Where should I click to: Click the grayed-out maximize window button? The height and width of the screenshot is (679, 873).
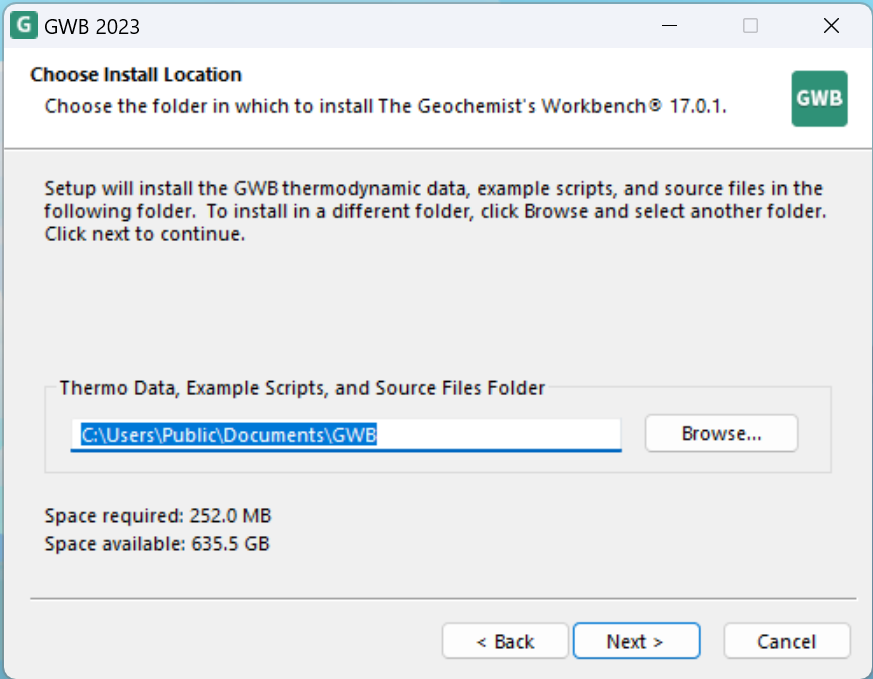pos(751,26)
